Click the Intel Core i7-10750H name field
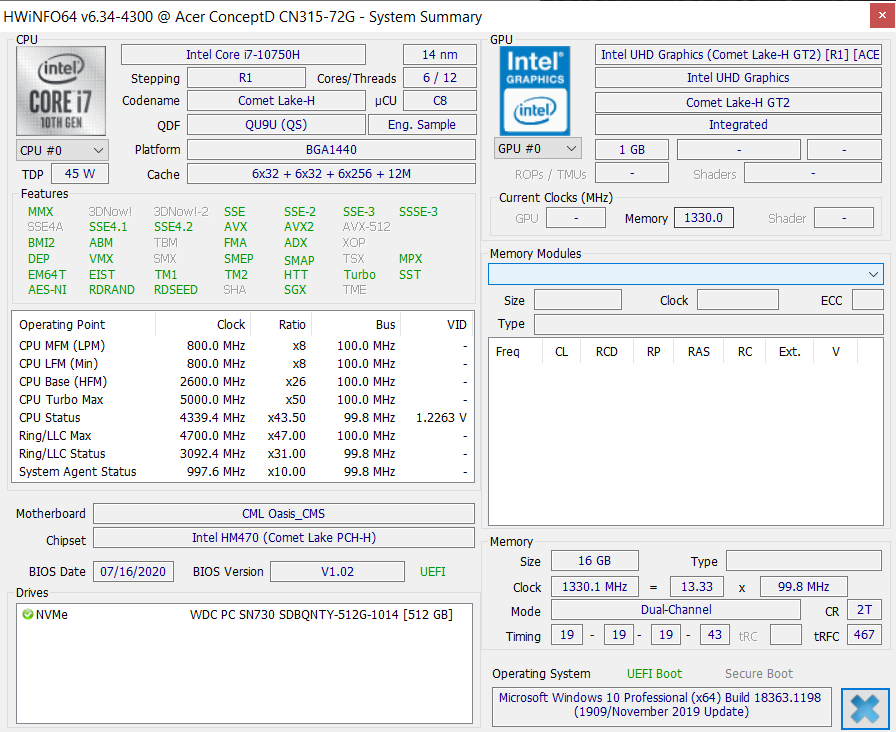Viewport: 896px width, 732px height. tap(243, 55)
